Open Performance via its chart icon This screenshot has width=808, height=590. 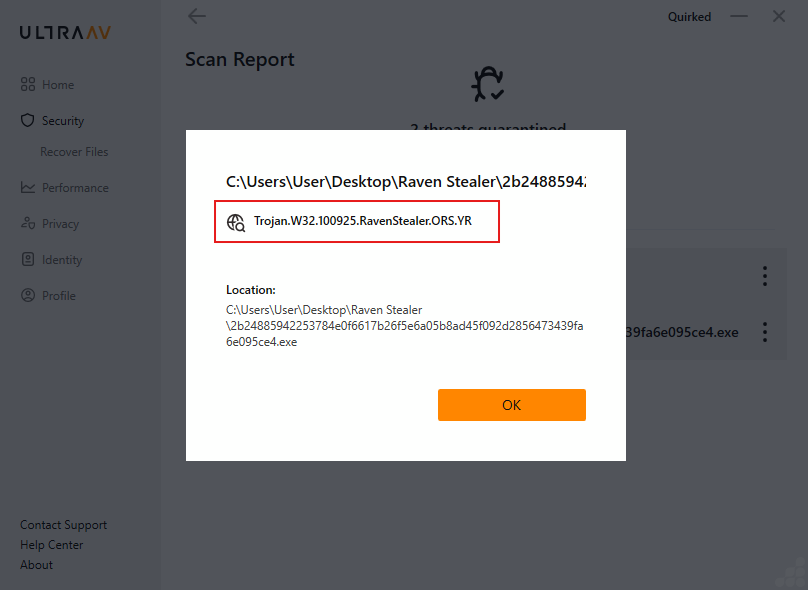point(28,188)
